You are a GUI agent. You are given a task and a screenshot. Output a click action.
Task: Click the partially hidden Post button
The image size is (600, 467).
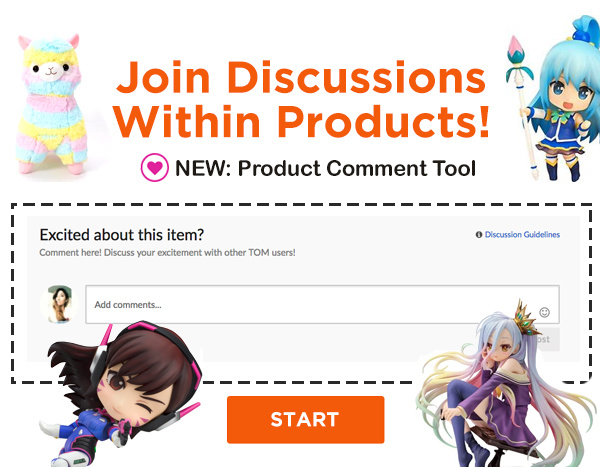545,339
